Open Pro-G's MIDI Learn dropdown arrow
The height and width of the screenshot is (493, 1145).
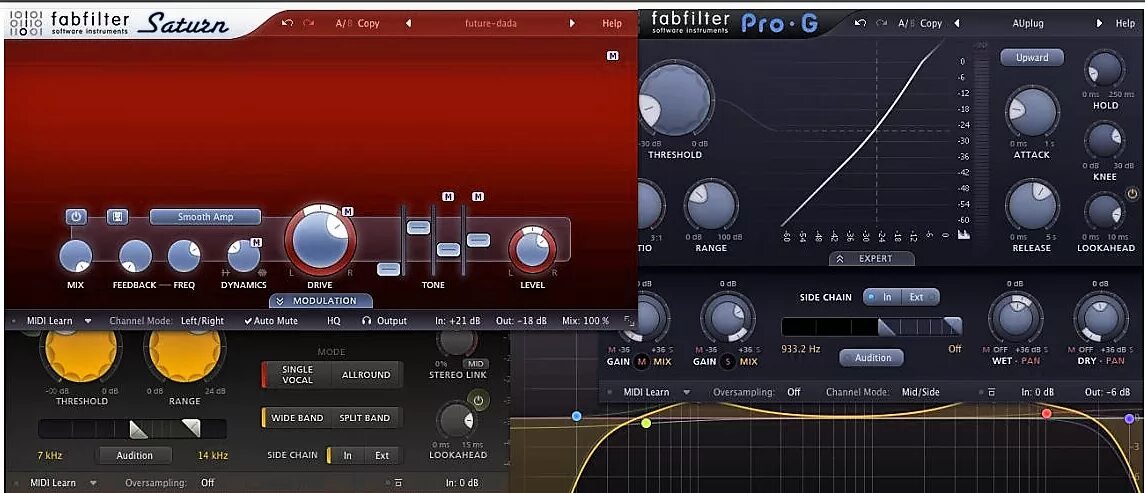686,392
